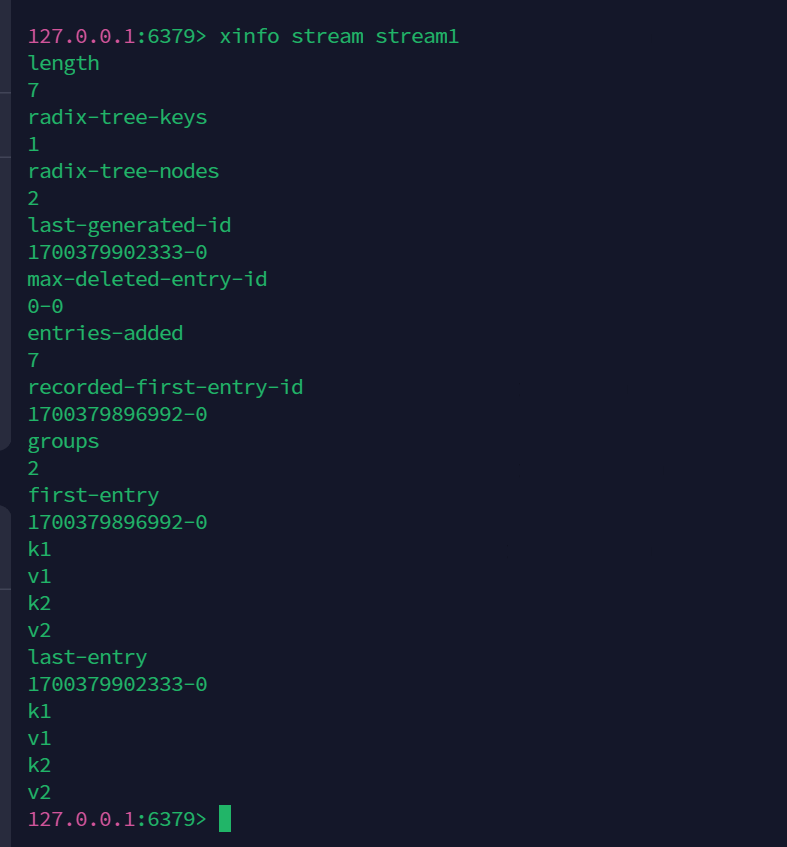This screenshot has width=787, height=847.
Task: Click the "recorded-first-entry-id" field name
Action: (x=165, y=387)
